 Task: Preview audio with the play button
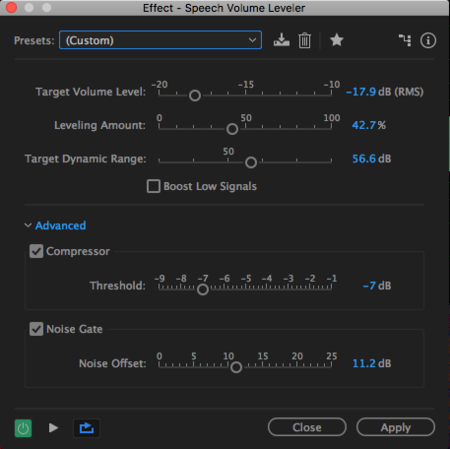click(53, 428)
